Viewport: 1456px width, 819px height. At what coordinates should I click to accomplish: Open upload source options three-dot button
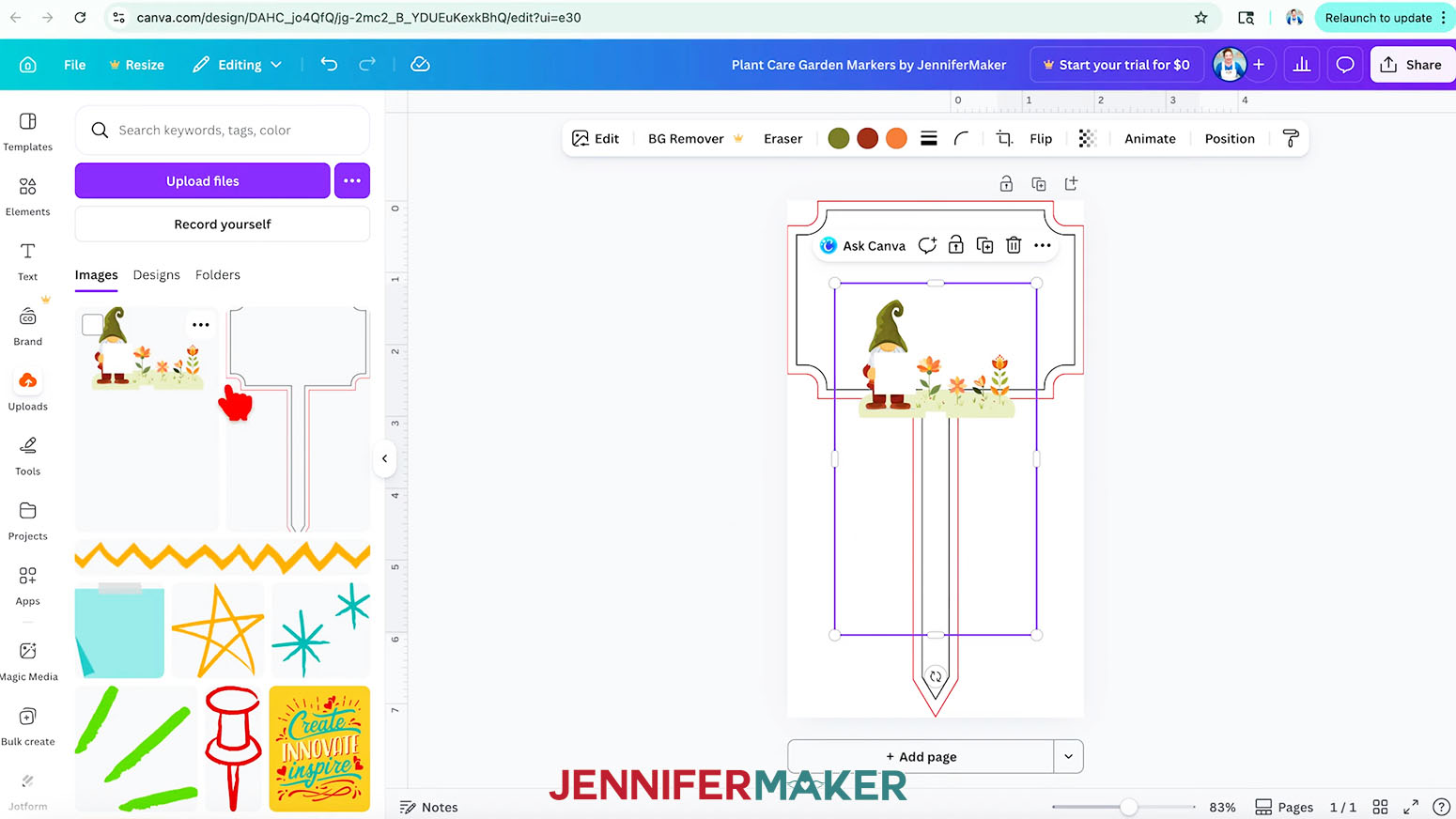(352, 180)
